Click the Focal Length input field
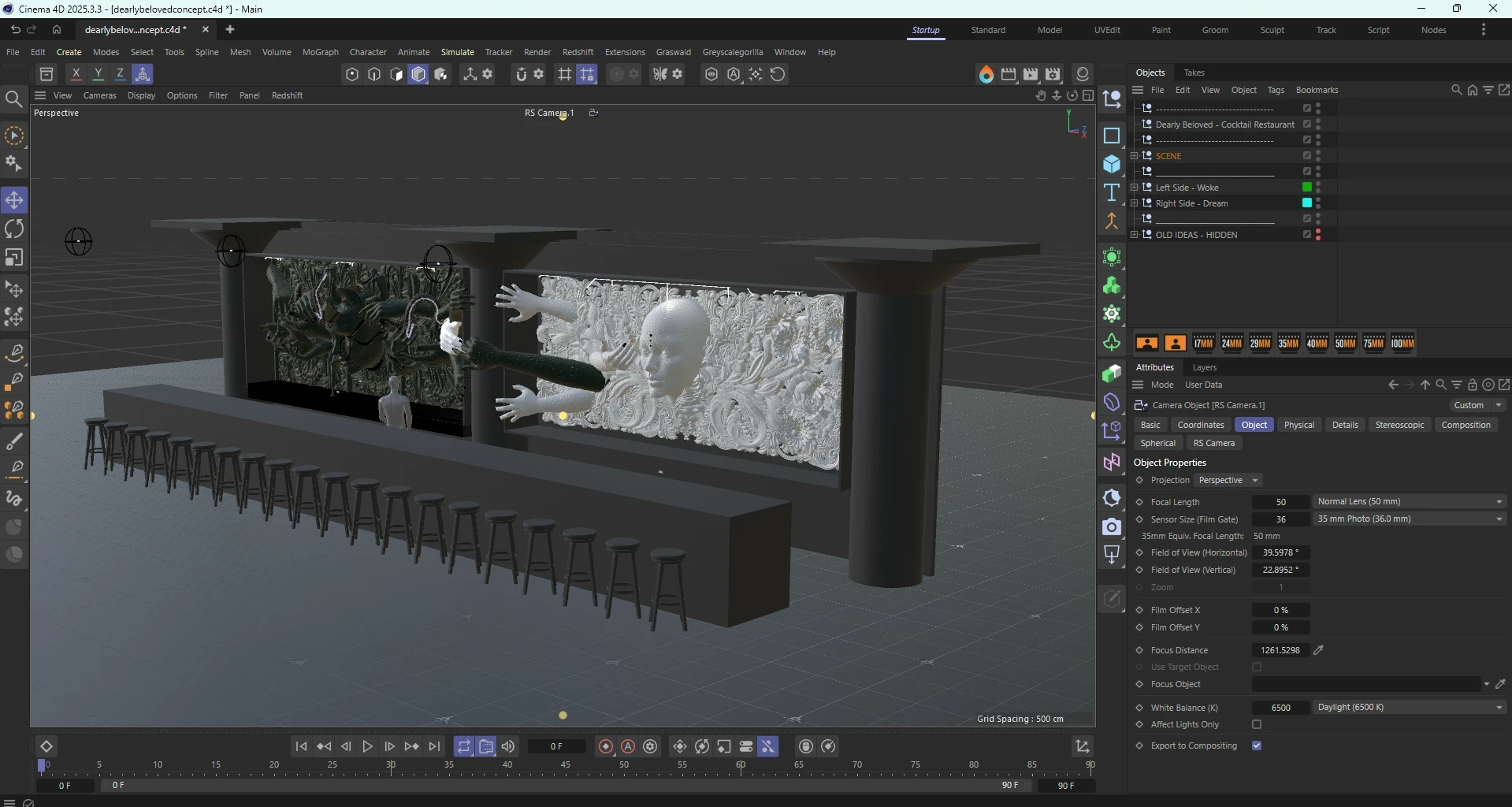The height and width of the screenshot is (807, 1512). click(x=1280, y=502)
